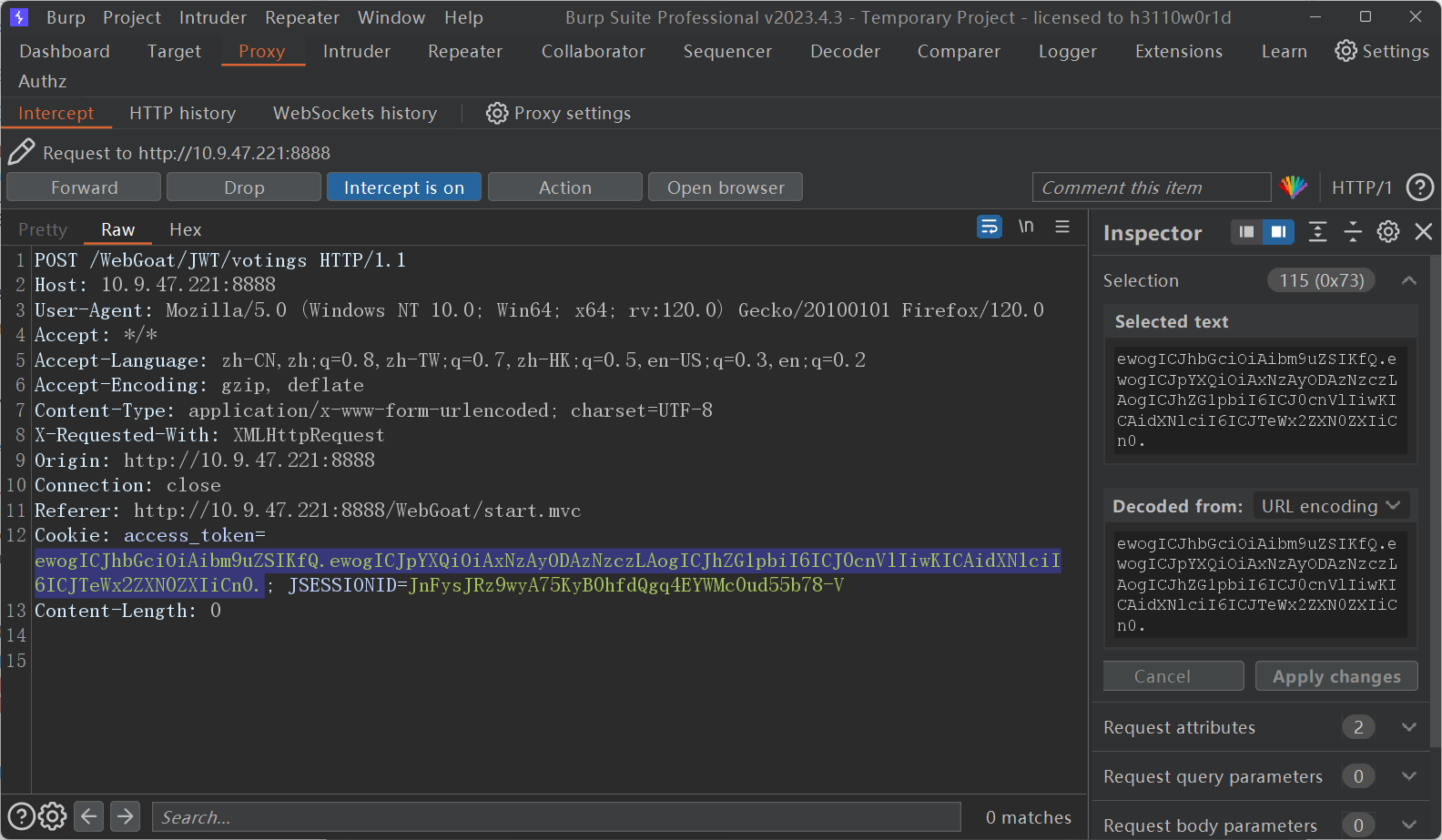Image resolution: width=1442 pixels, height=840 pixels.
Task: Switch to the Comparer tab
Action: [959, 51]
